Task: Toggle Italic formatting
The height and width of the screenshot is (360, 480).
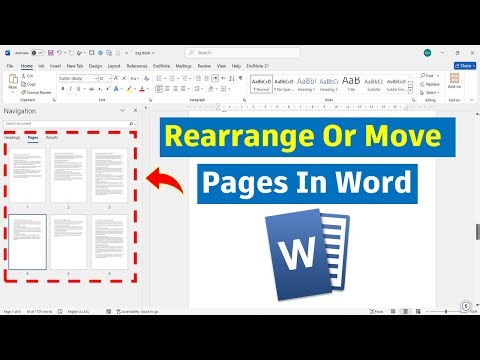Action: click(x=70, y=89)
